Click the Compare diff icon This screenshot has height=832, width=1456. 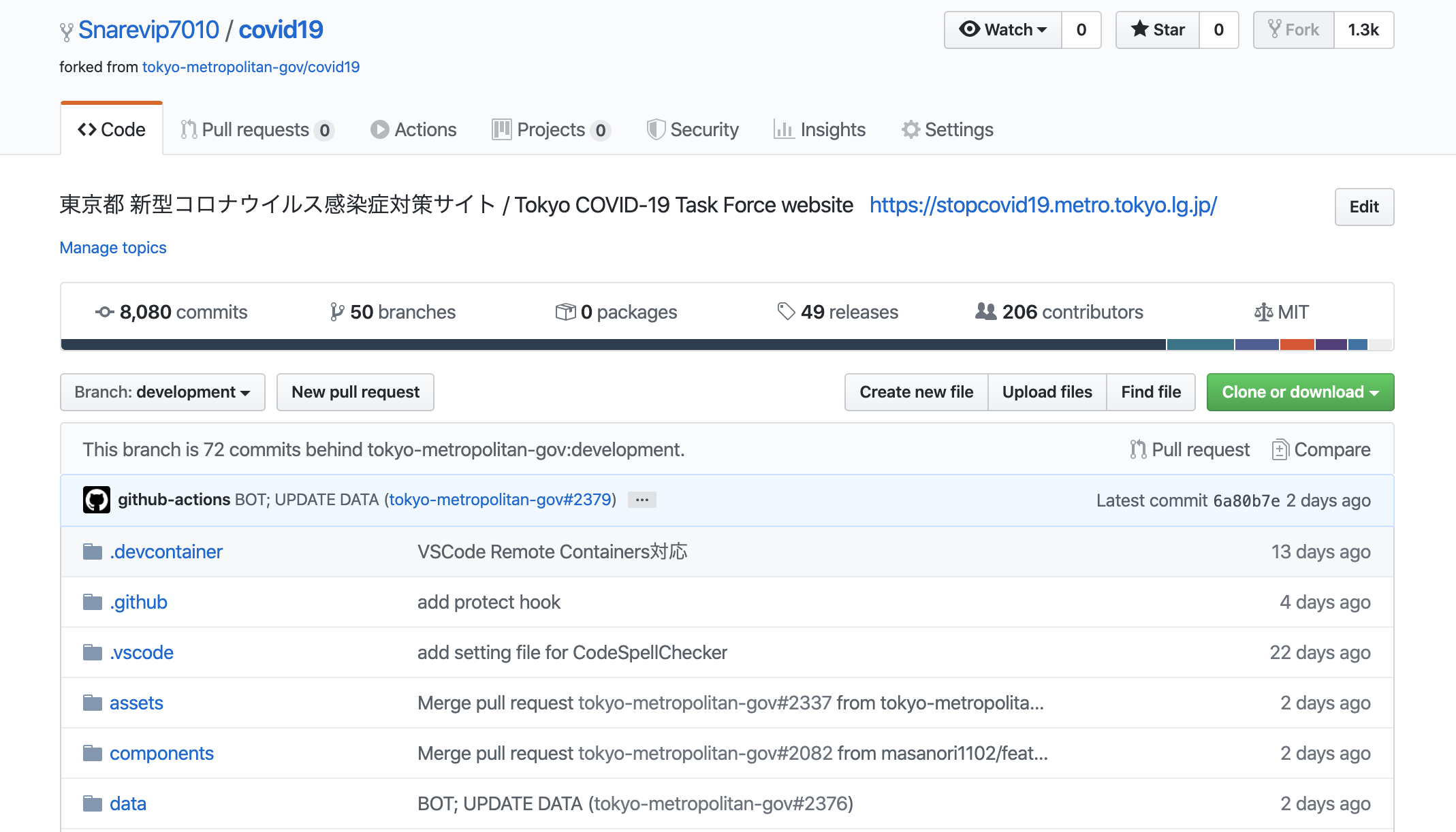pos(1280,449)
